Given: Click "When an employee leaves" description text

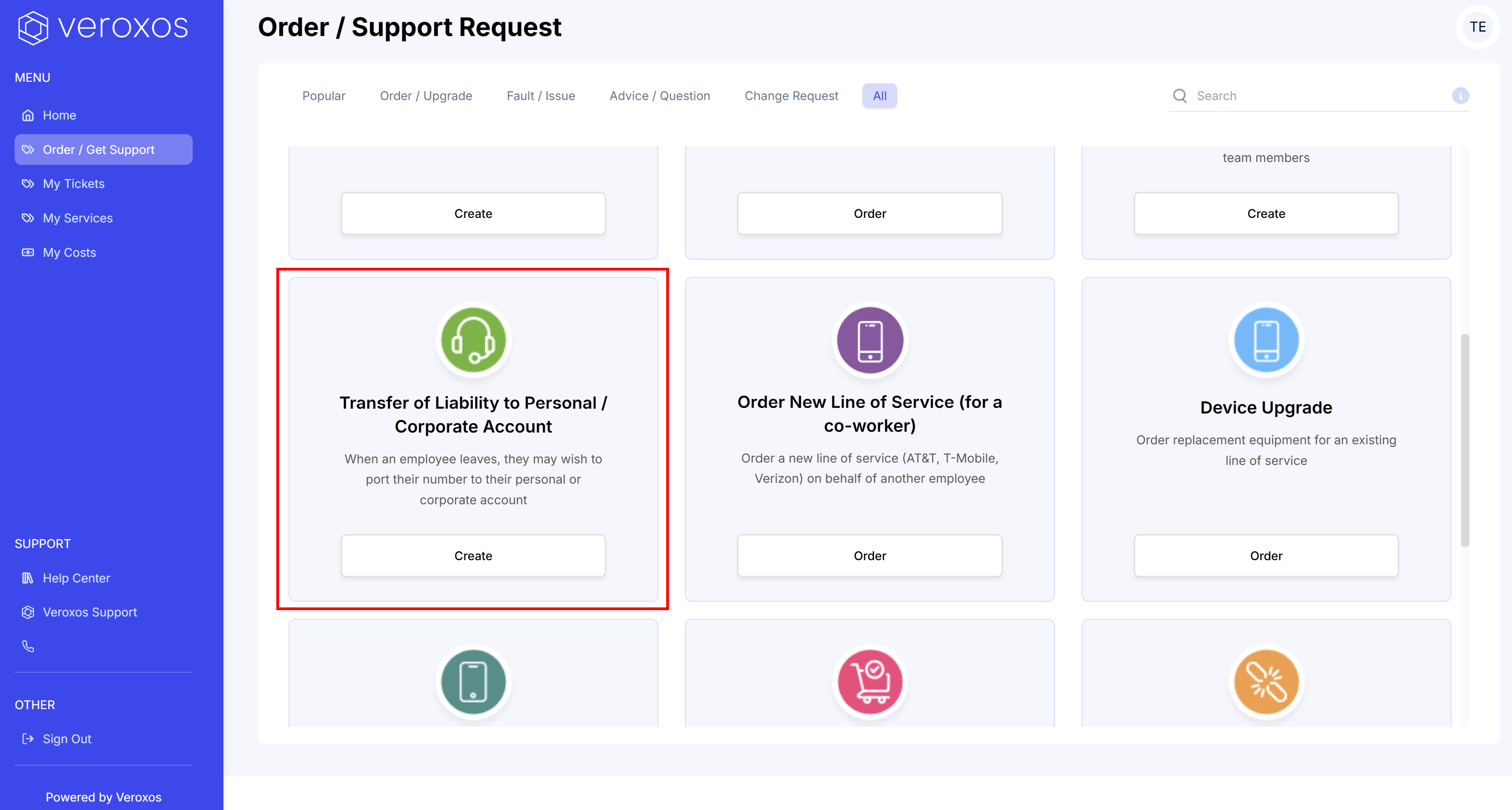Looking at the screenshot, I should 473,479.
